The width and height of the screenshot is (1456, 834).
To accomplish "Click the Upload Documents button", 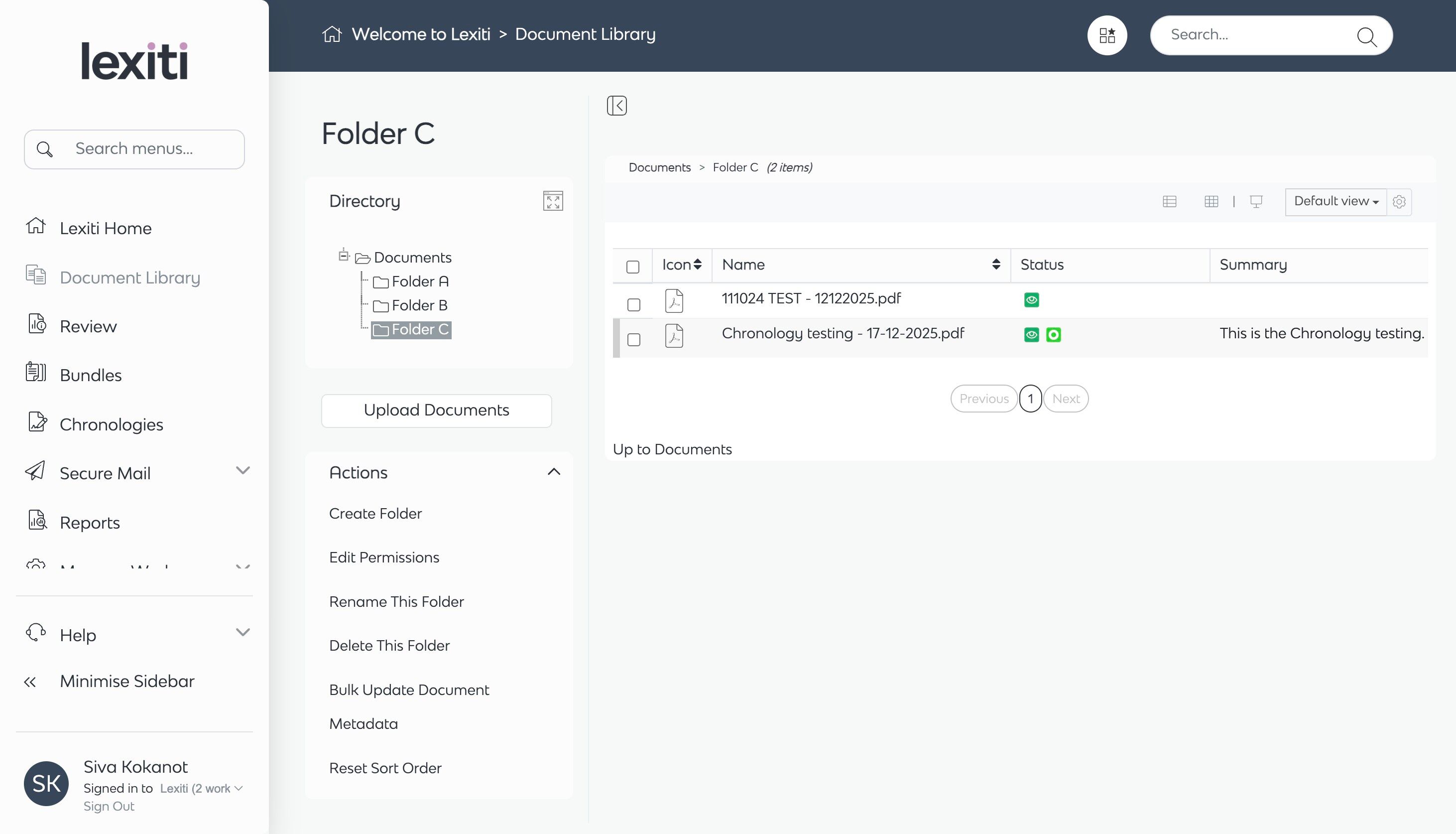I will [436, 410].
